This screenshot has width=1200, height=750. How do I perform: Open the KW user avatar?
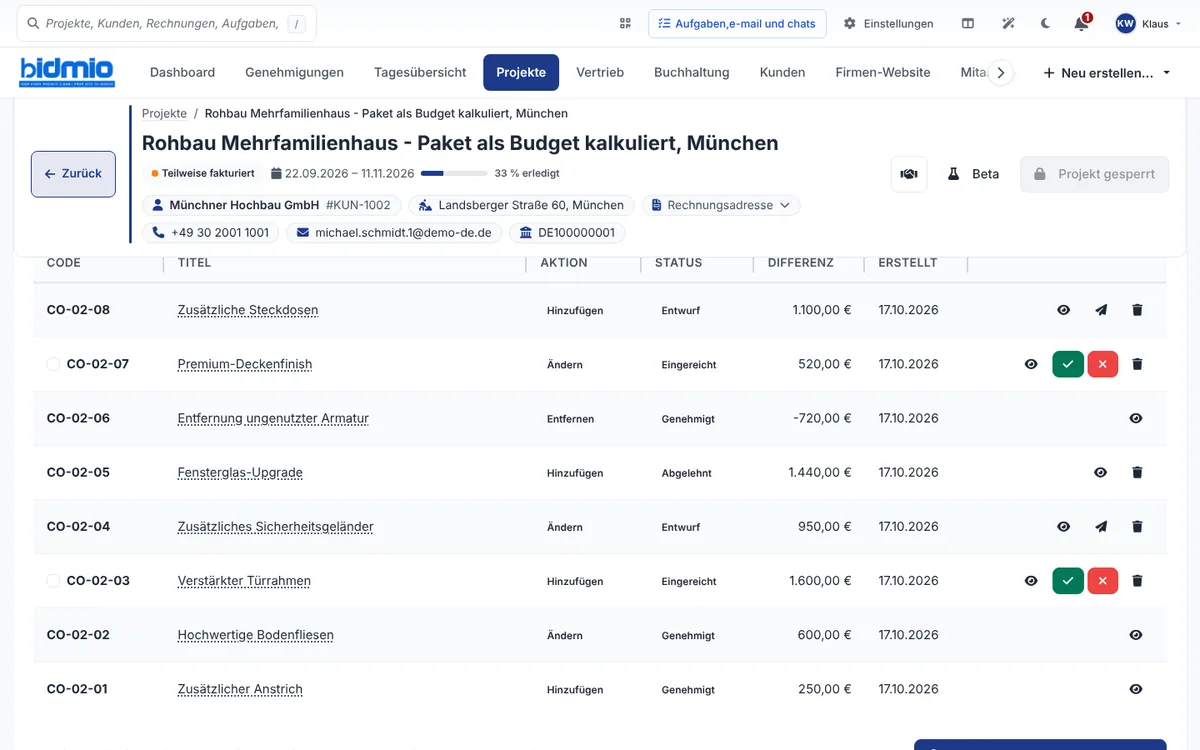coord(1126,23)
